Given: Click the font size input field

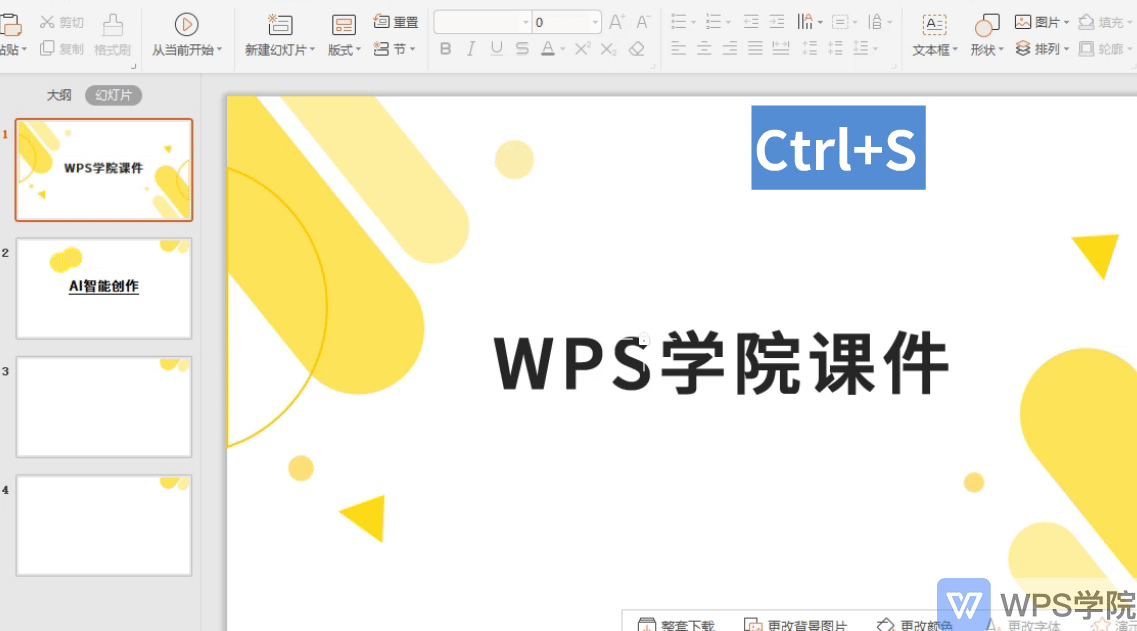Looking at the screenshot, I should [x=561, y=22].
